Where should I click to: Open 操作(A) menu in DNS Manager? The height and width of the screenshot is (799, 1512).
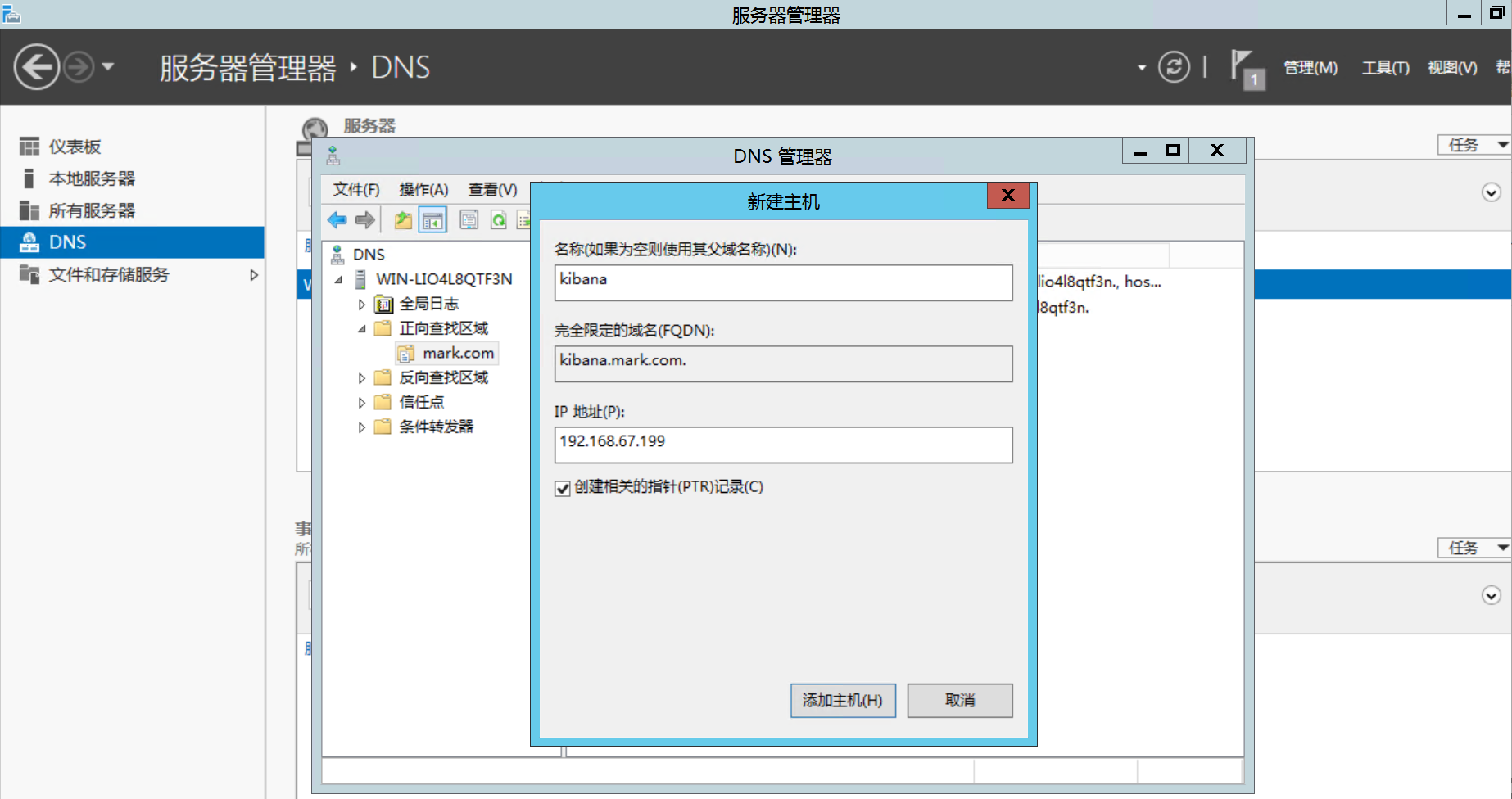click(423, 189)
